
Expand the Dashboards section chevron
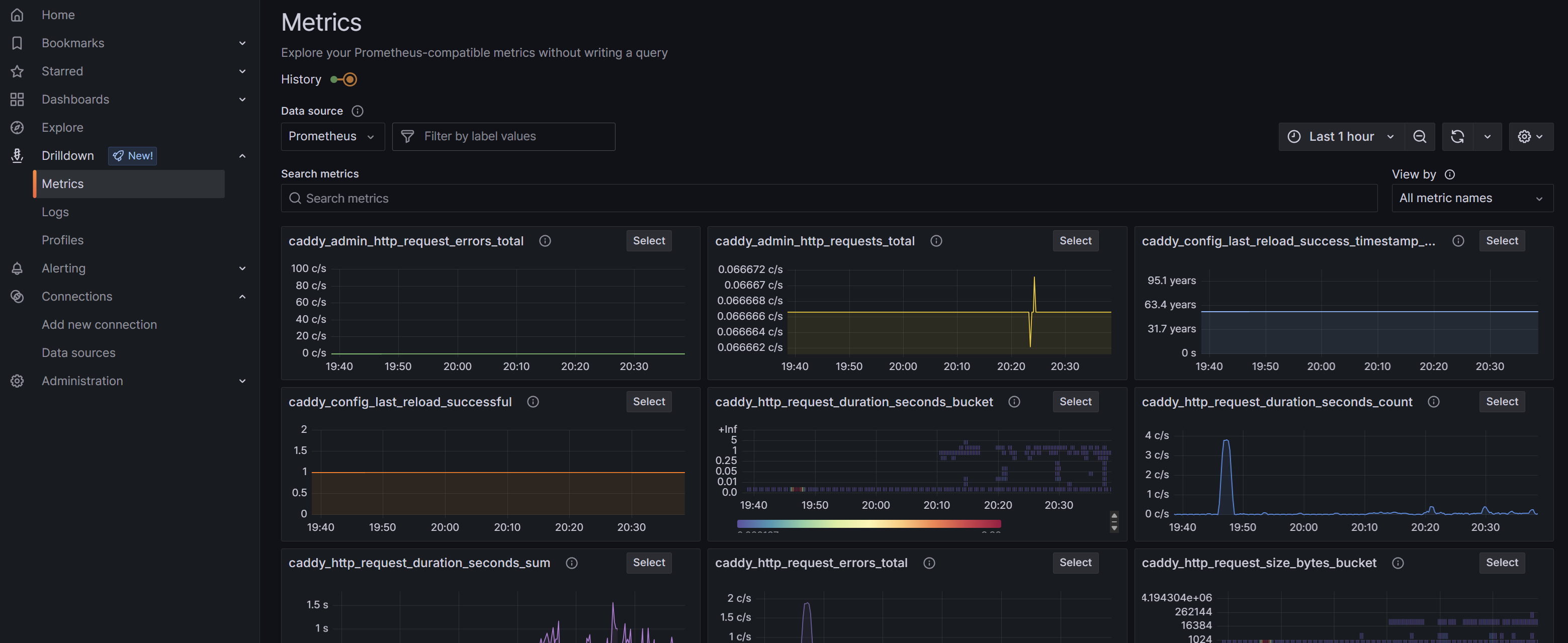pos(242,99)
